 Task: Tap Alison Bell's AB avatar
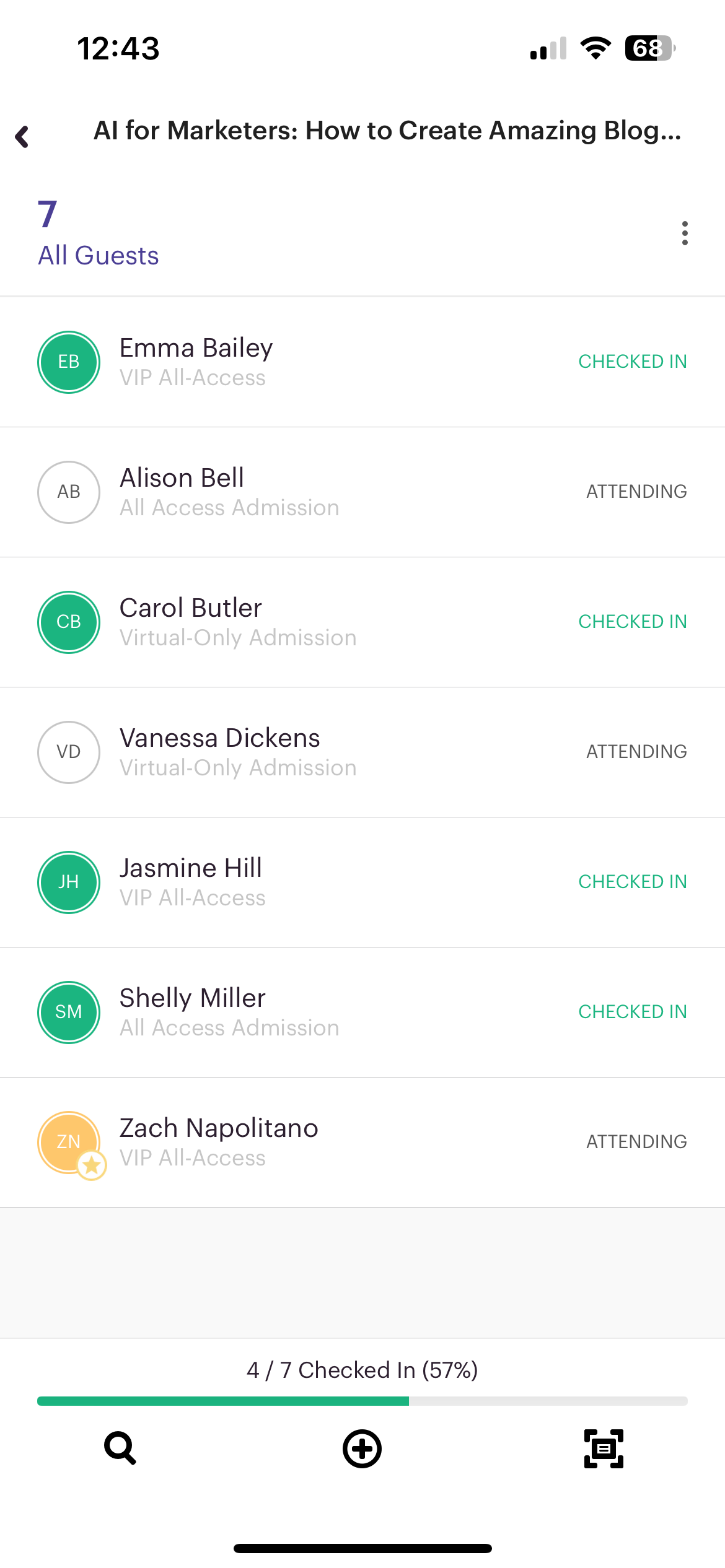coord(69,492)
